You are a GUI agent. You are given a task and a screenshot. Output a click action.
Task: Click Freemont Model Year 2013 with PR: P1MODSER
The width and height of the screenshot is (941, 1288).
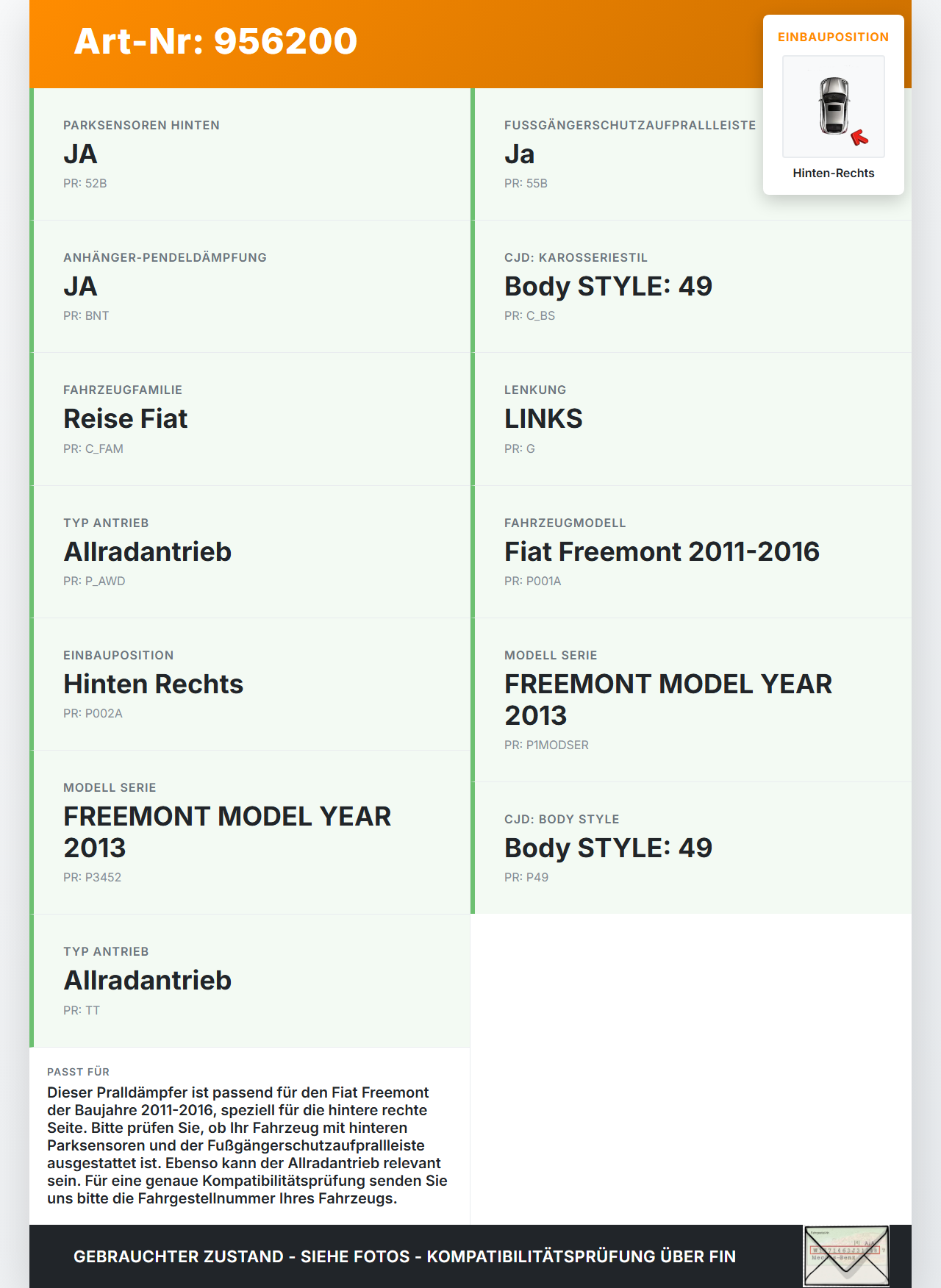click(668, 699)
